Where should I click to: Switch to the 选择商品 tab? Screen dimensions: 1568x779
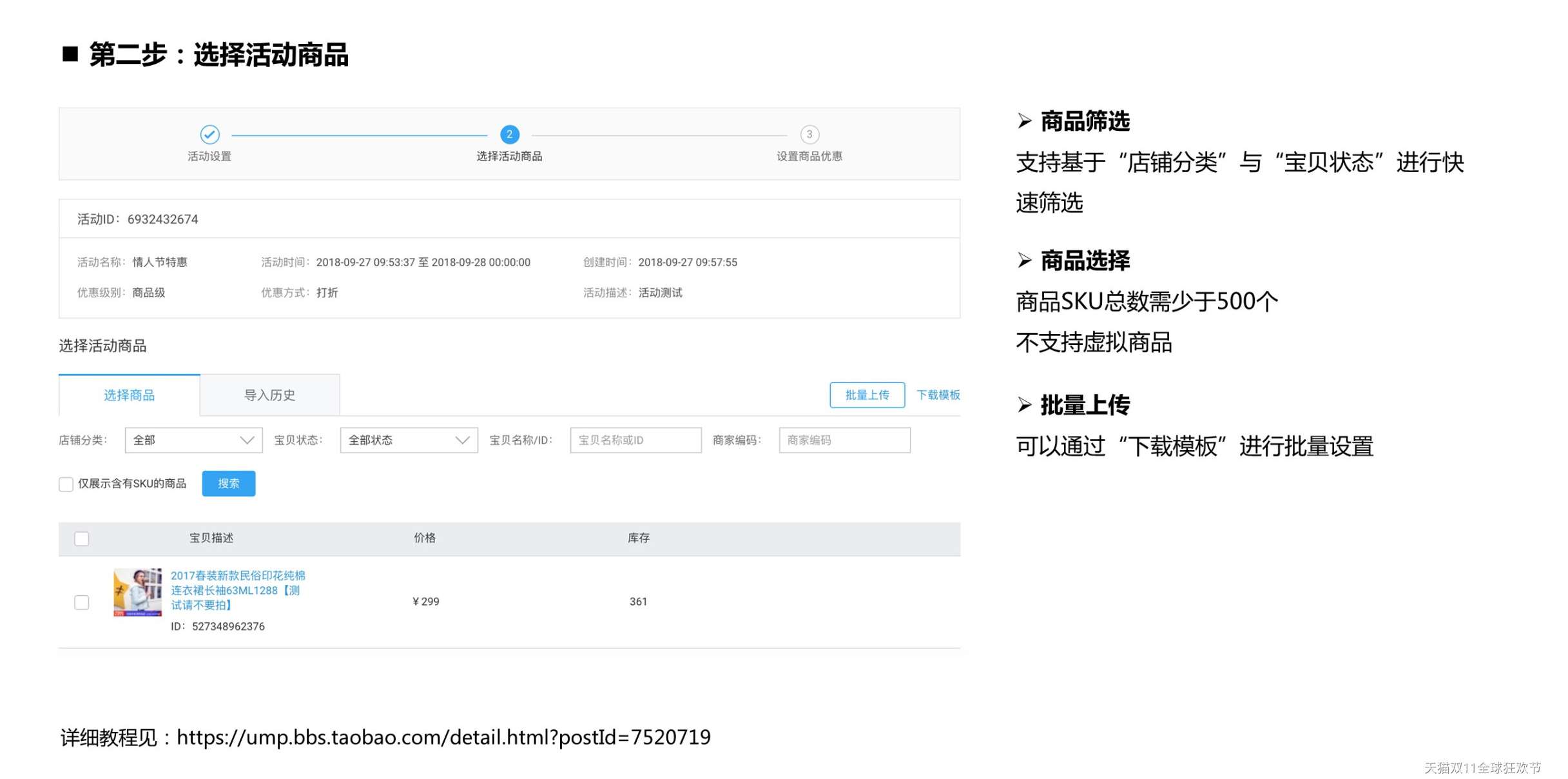pyautogui.click(x=129, y=395)
